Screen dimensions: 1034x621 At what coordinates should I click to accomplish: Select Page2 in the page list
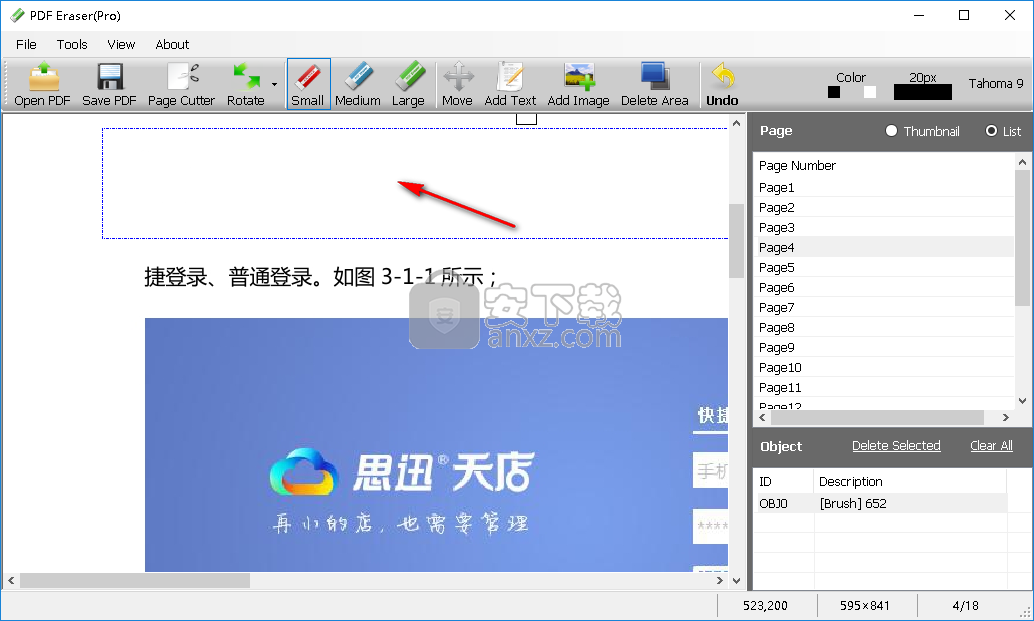(883, 207)
